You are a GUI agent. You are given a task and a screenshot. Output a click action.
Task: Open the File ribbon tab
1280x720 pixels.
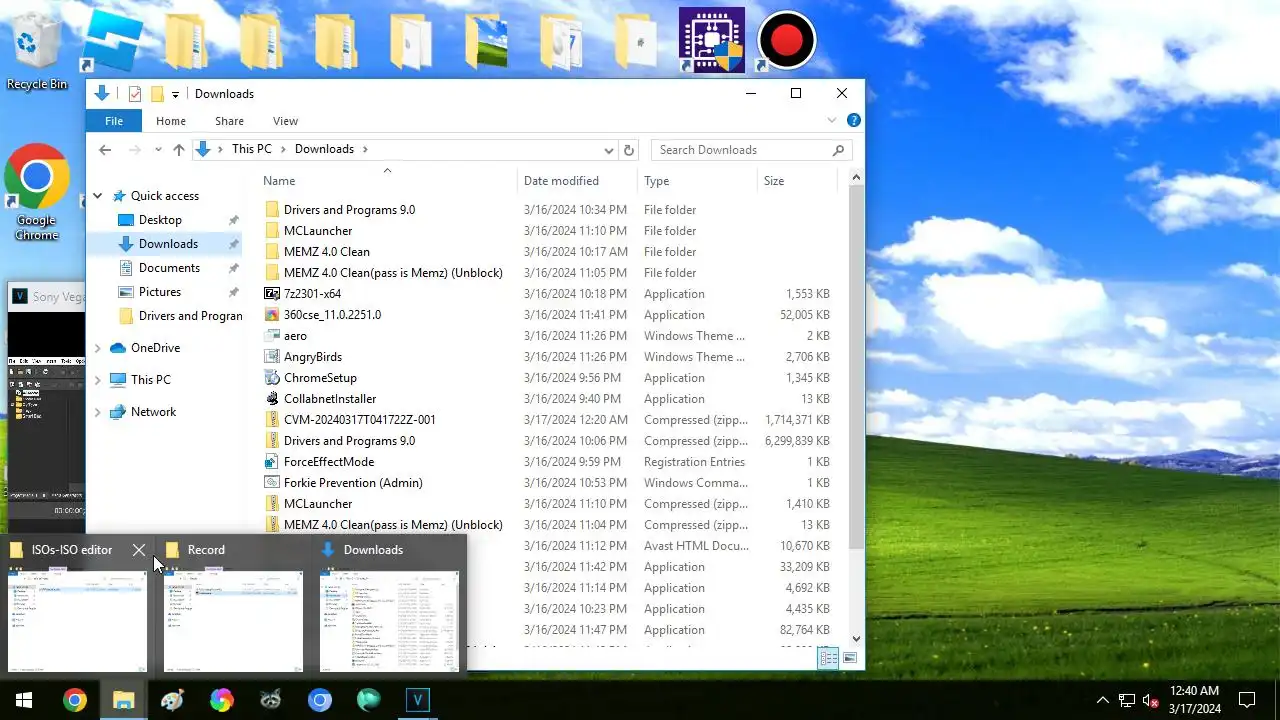[114, 121]
